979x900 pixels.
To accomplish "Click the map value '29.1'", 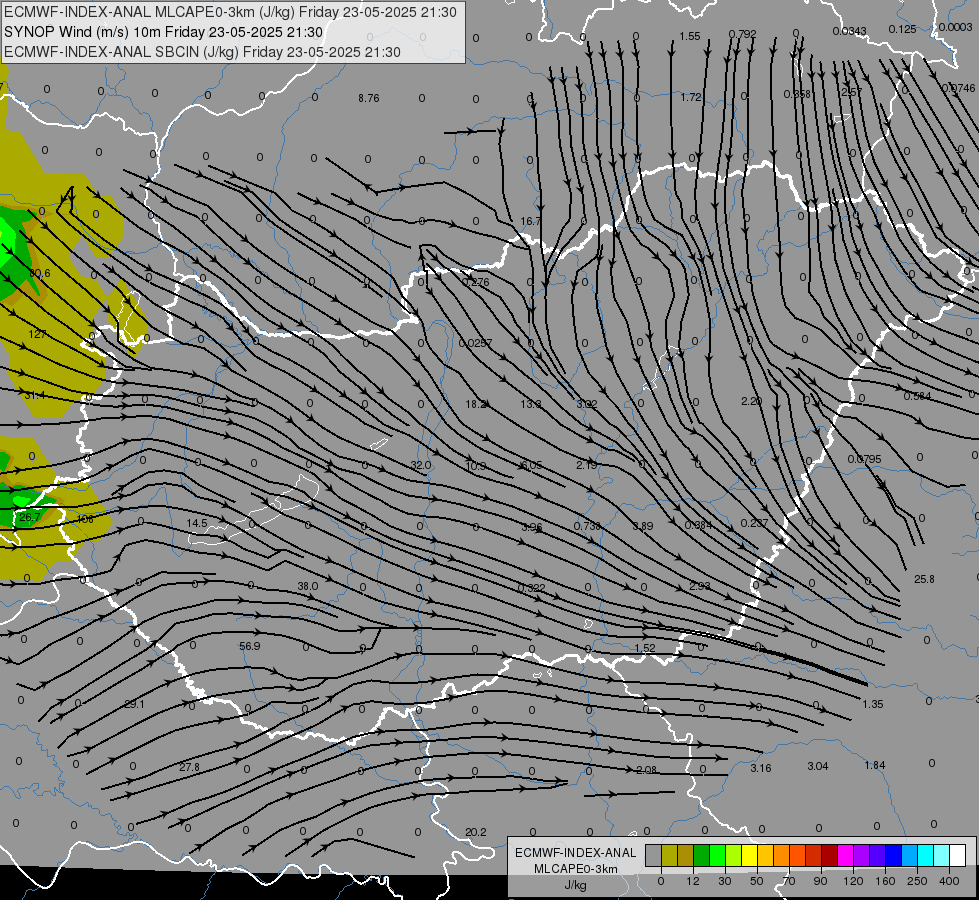I will [134, 704].
